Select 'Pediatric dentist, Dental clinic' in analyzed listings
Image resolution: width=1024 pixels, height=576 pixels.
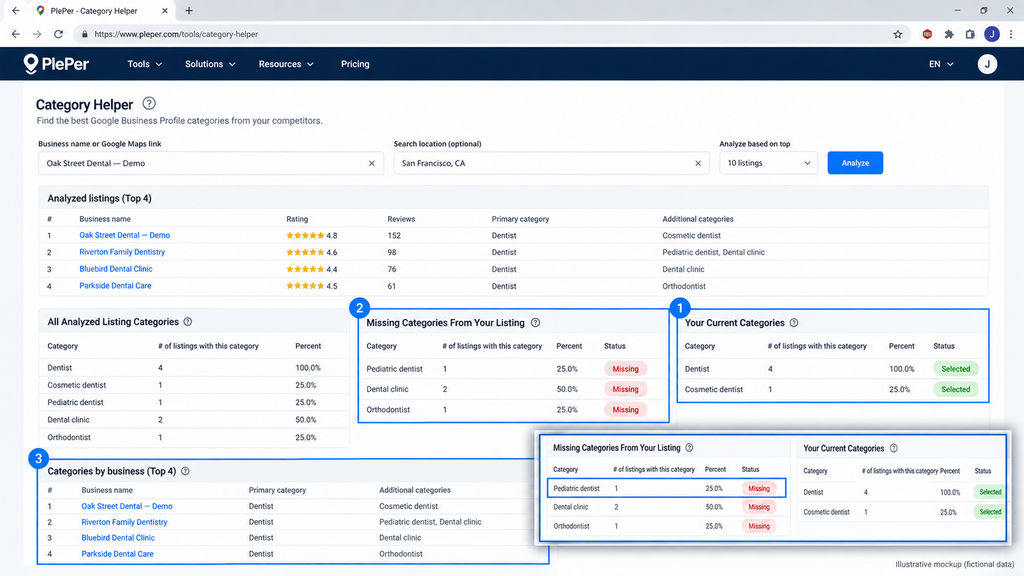(x=713, y=252)
